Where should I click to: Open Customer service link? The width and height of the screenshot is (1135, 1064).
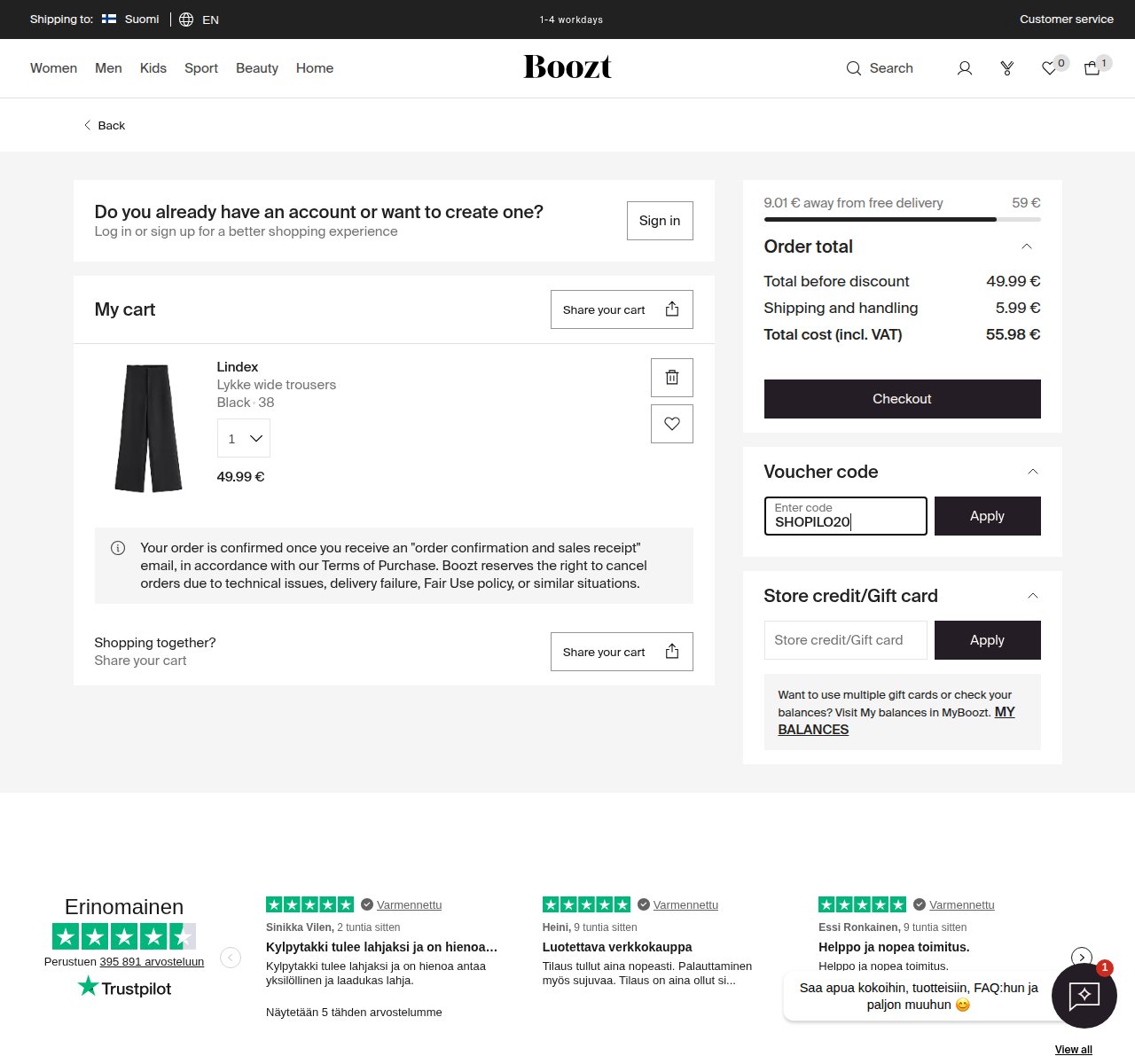[1067, 19]
